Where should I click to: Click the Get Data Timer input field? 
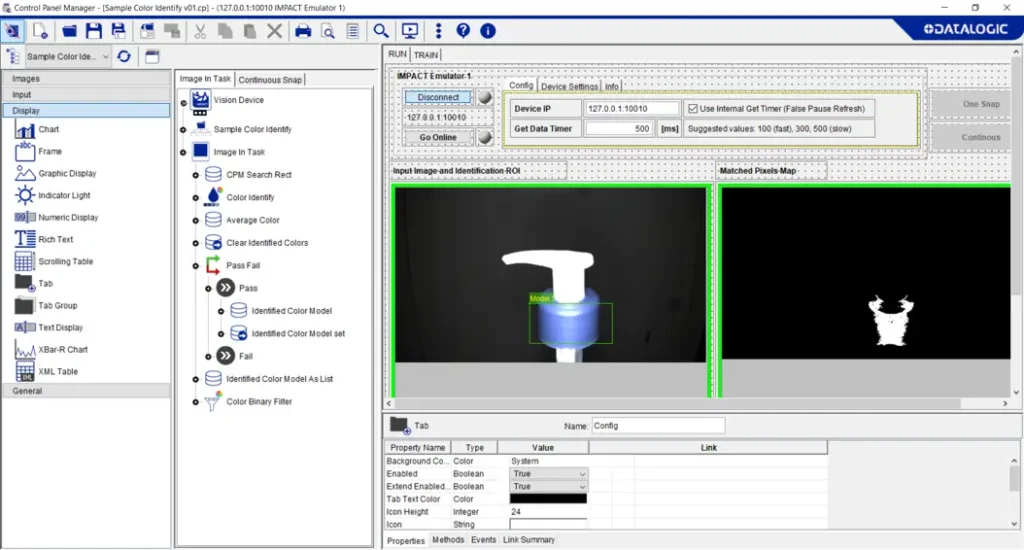click(x=619, y=129)
